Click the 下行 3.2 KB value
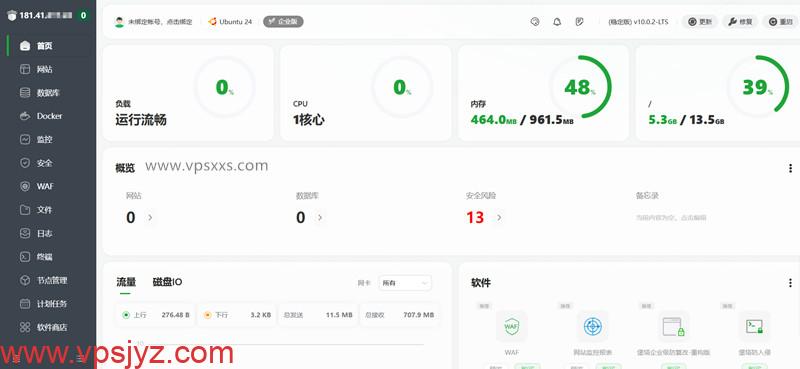 (x=261, y=315)
